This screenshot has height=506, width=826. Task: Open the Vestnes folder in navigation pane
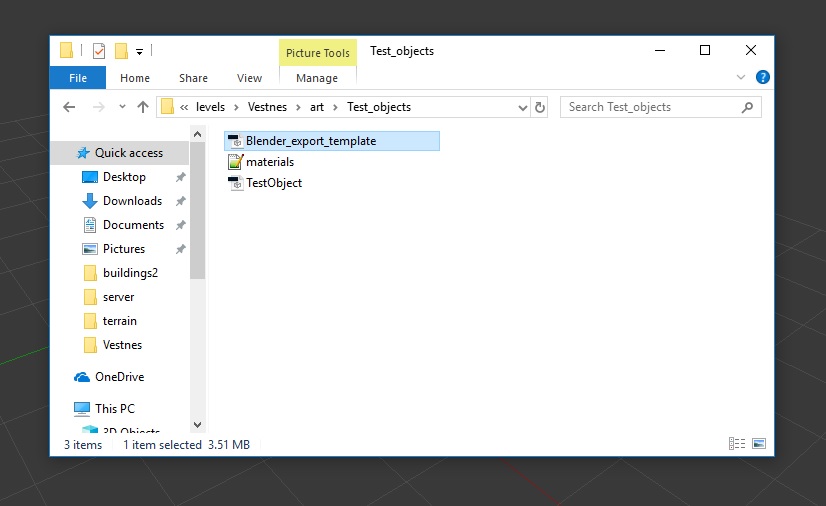click(122, 345)
